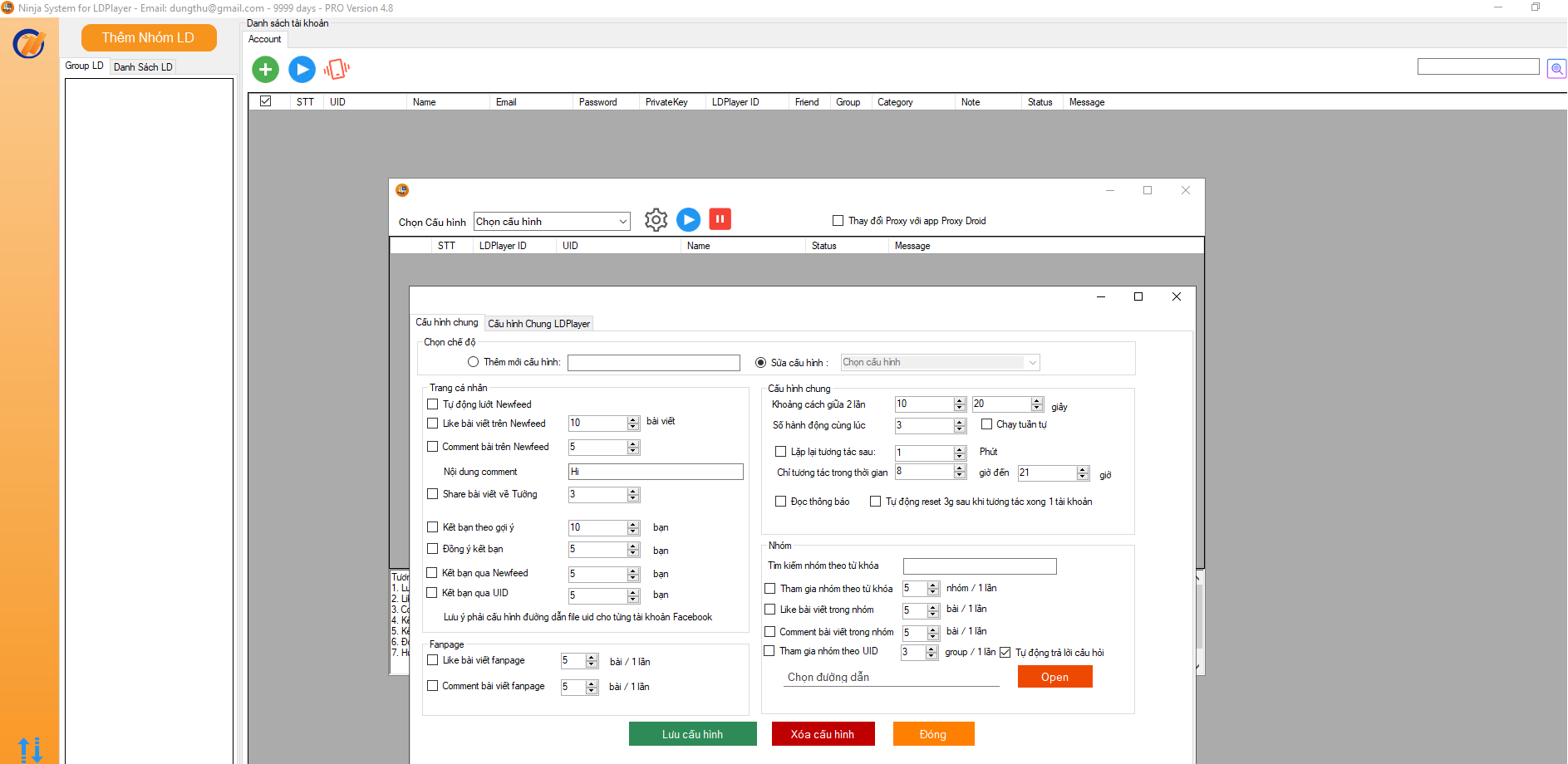Image resolution: width=1568 pixels, height=764 pixels.
Task: Open settings gear next to Chọn Cấu hình
Action: [656, 219]
